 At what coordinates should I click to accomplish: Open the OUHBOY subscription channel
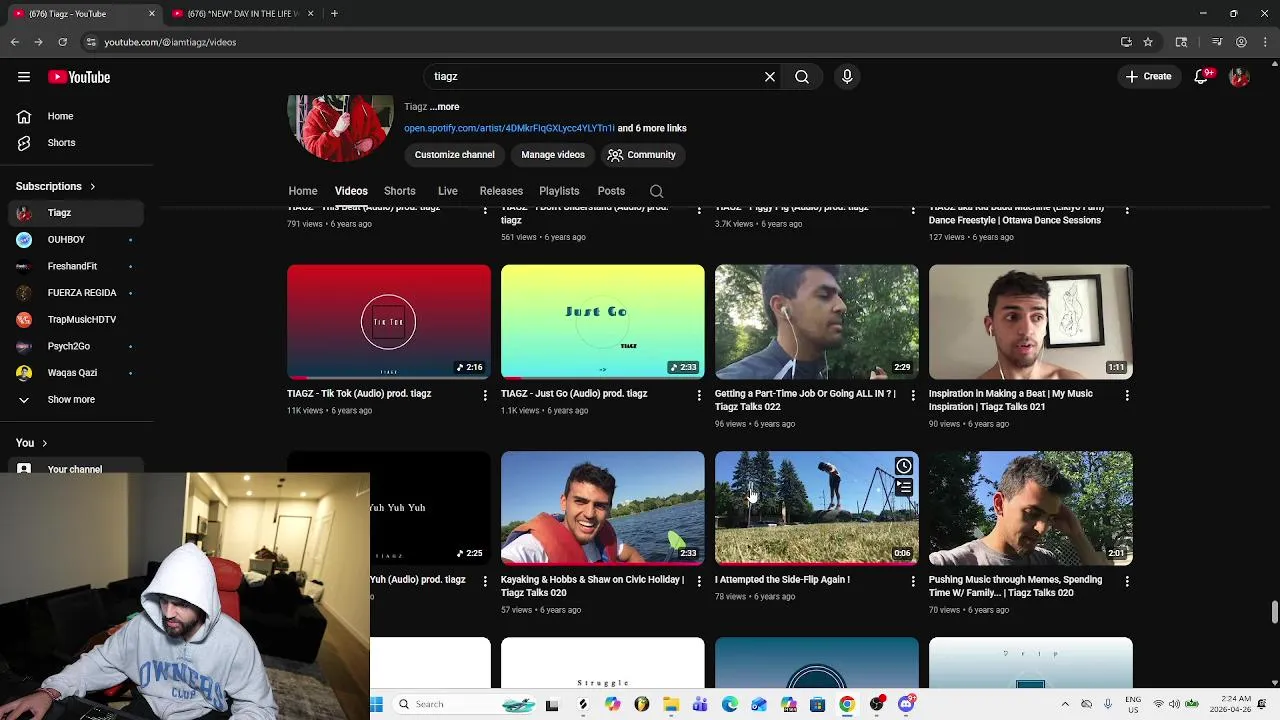click(76, 240)
